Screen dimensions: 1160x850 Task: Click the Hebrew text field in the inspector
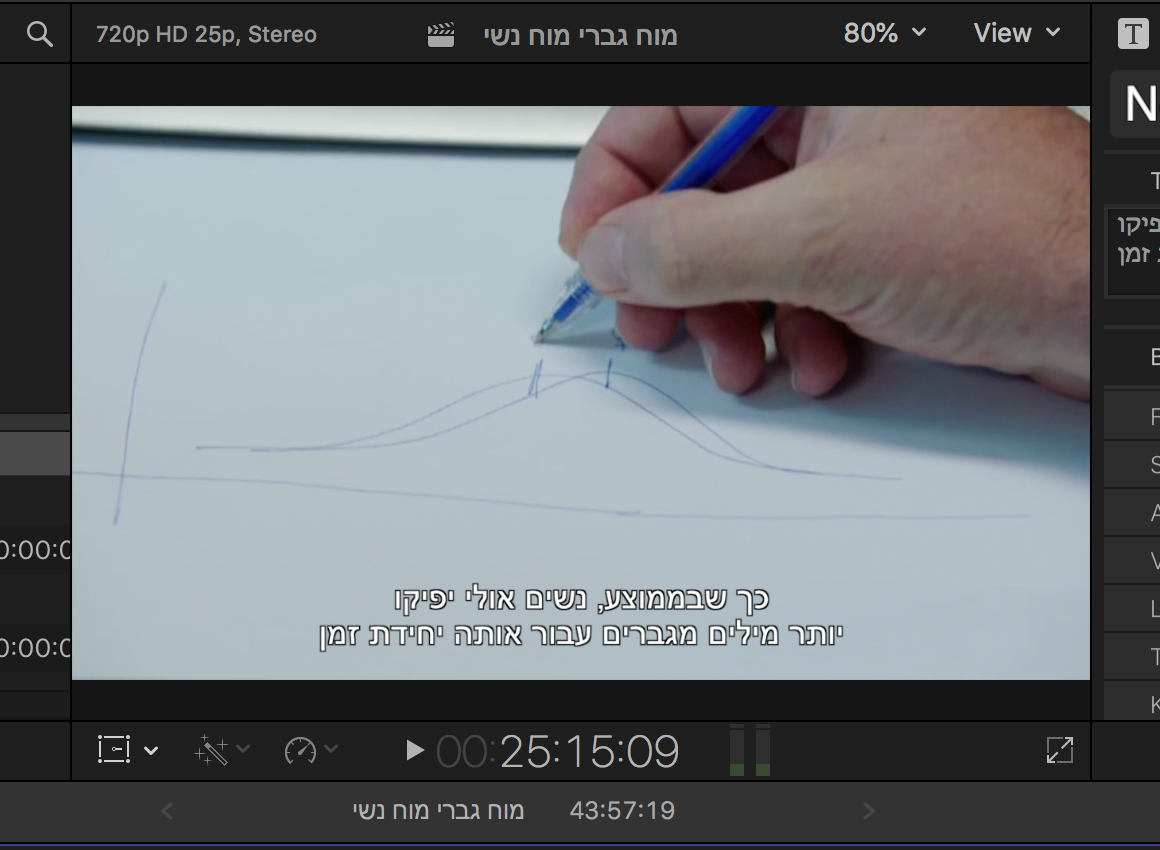(1135, 250)
